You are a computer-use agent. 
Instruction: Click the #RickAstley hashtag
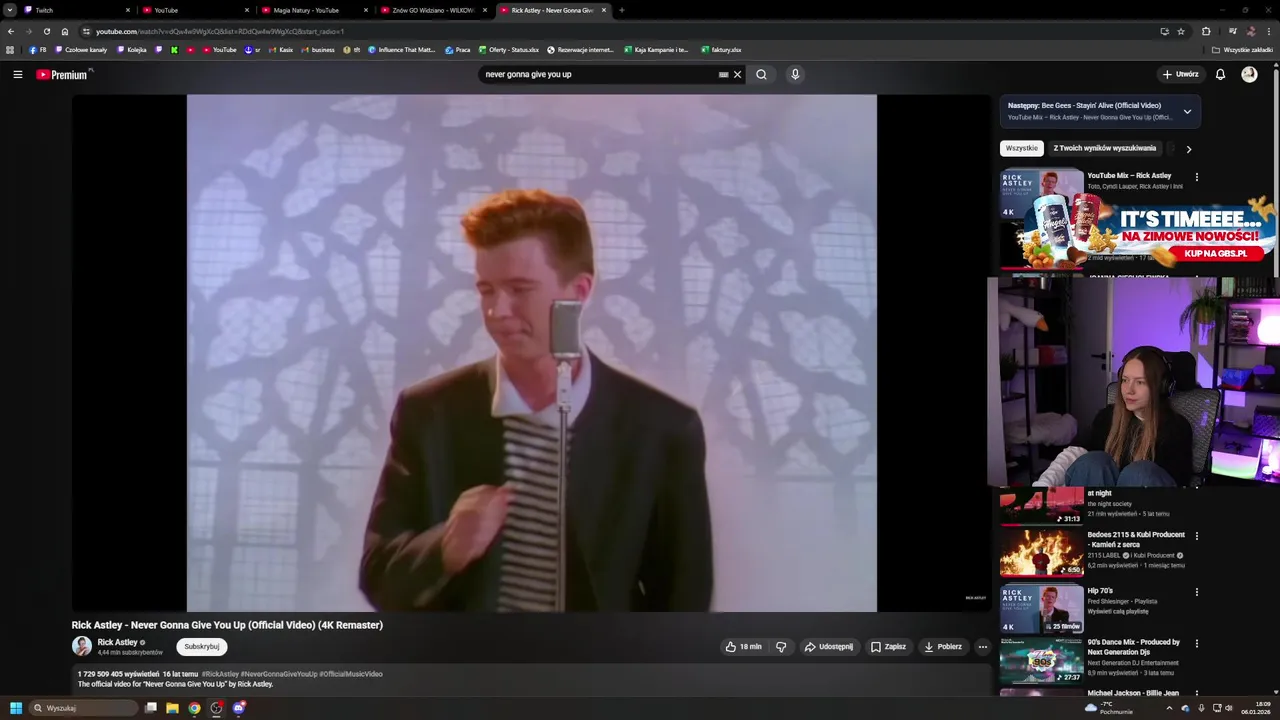[x=220, y=674]
